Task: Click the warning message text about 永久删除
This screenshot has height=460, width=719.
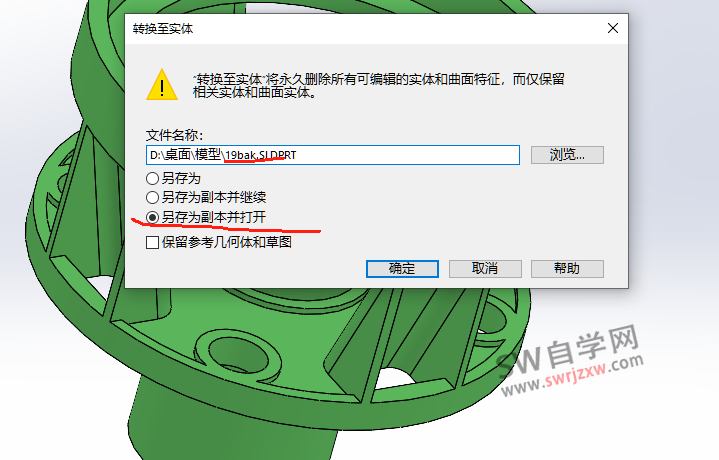Action: point(378,86)
